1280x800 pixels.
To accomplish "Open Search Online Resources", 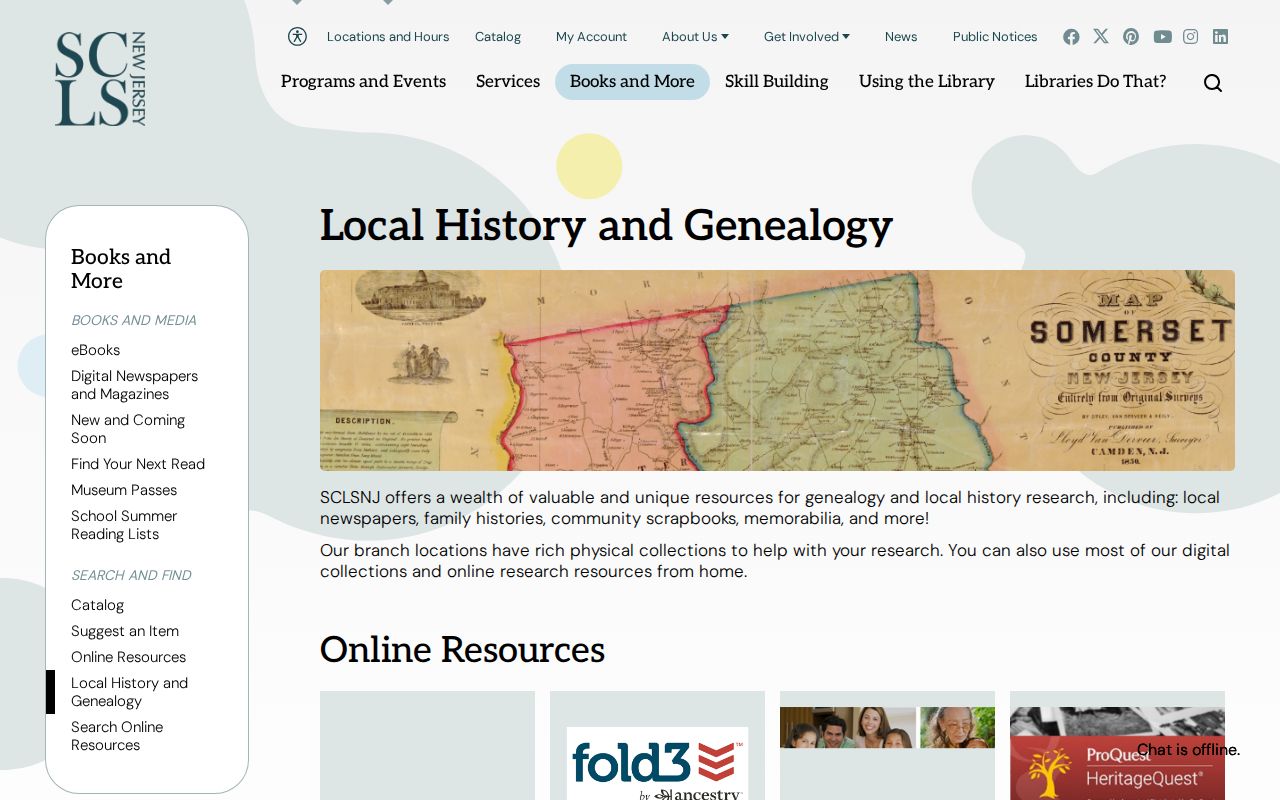I will pyautogui.click(x=117, y=736).
